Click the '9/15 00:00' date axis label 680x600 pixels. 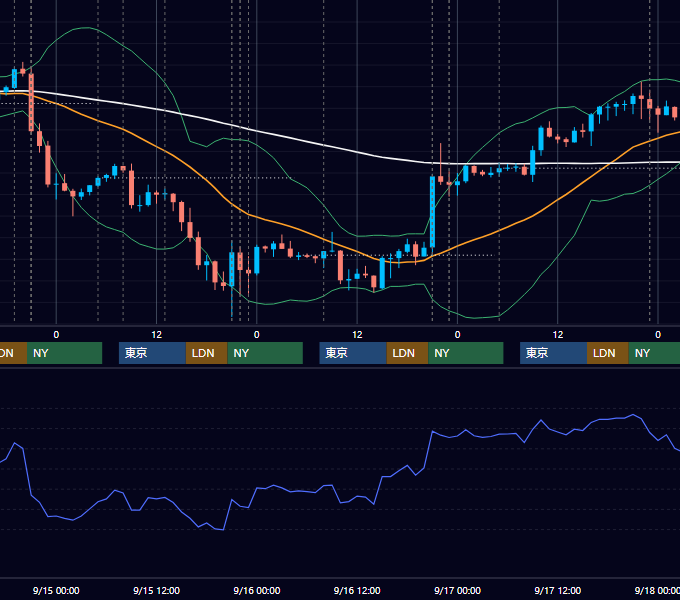tap(56, 590)
